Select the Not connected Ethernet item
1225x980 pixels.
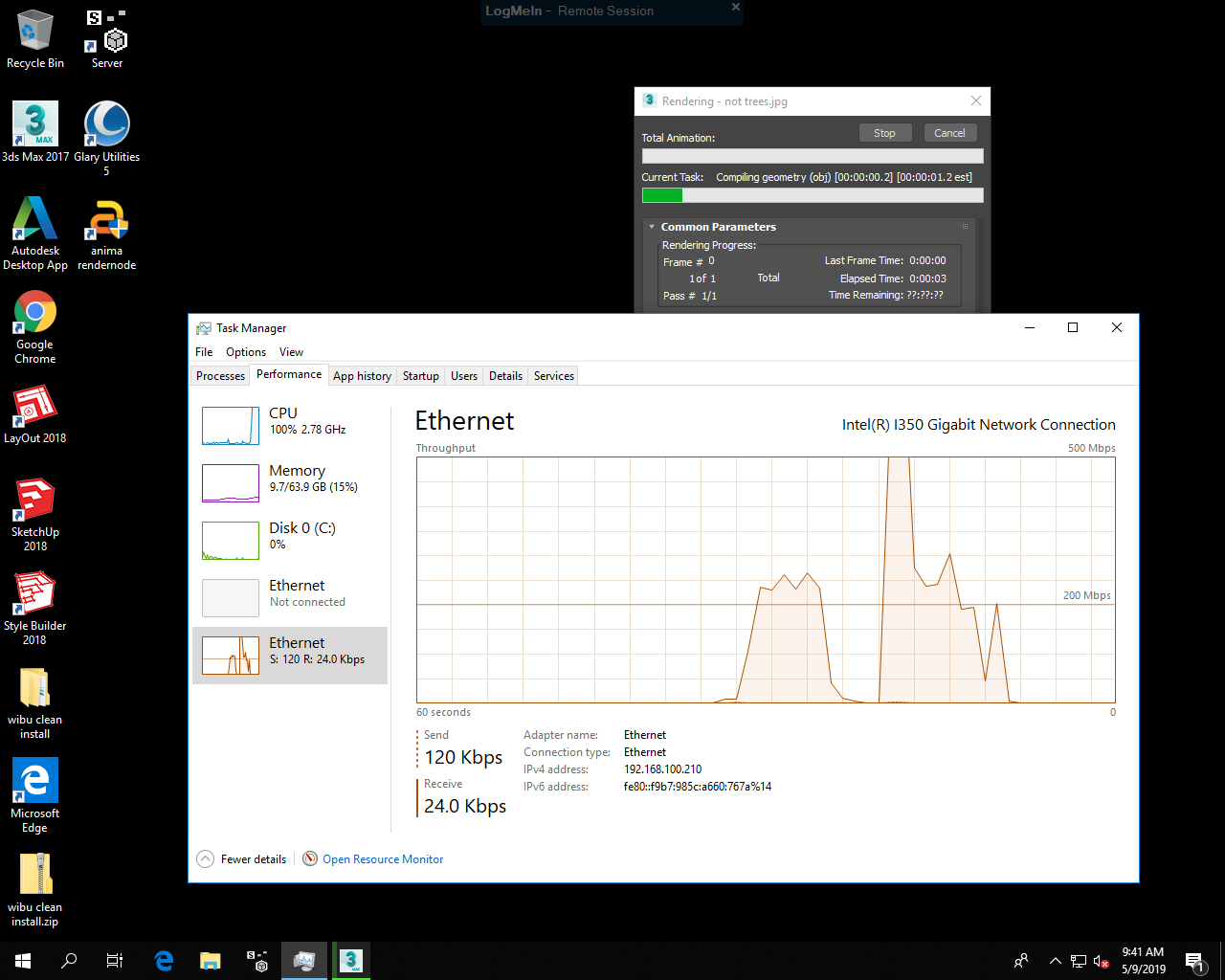click(290, 598)
